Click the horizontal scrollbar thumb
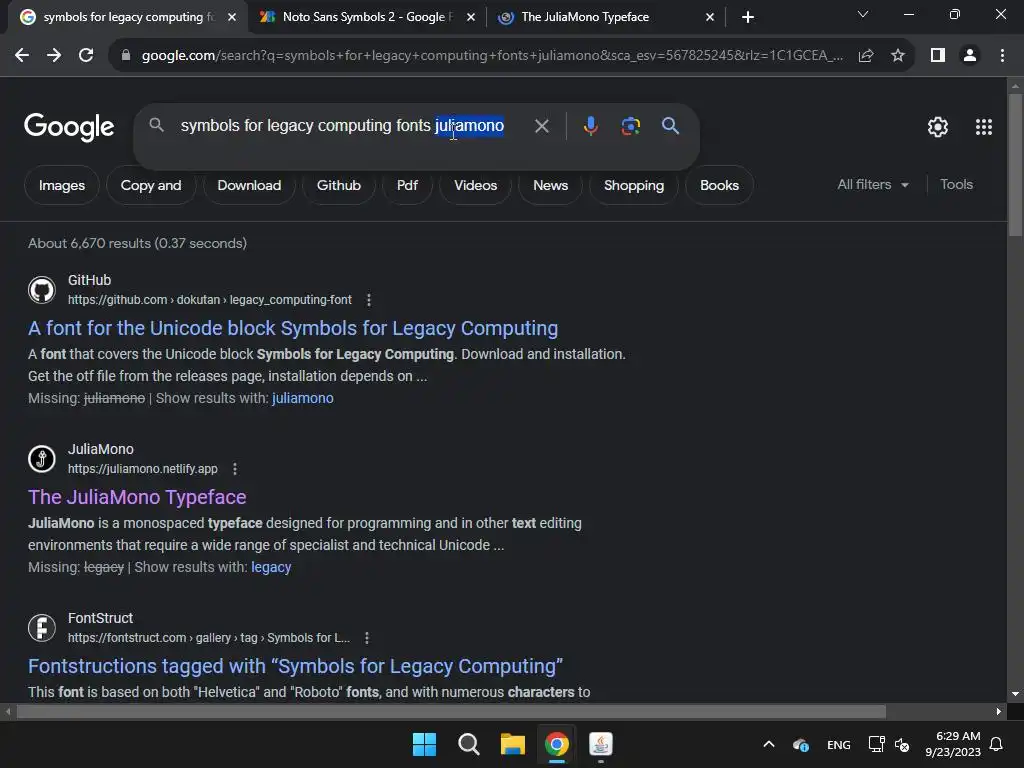 coord(451,711)
